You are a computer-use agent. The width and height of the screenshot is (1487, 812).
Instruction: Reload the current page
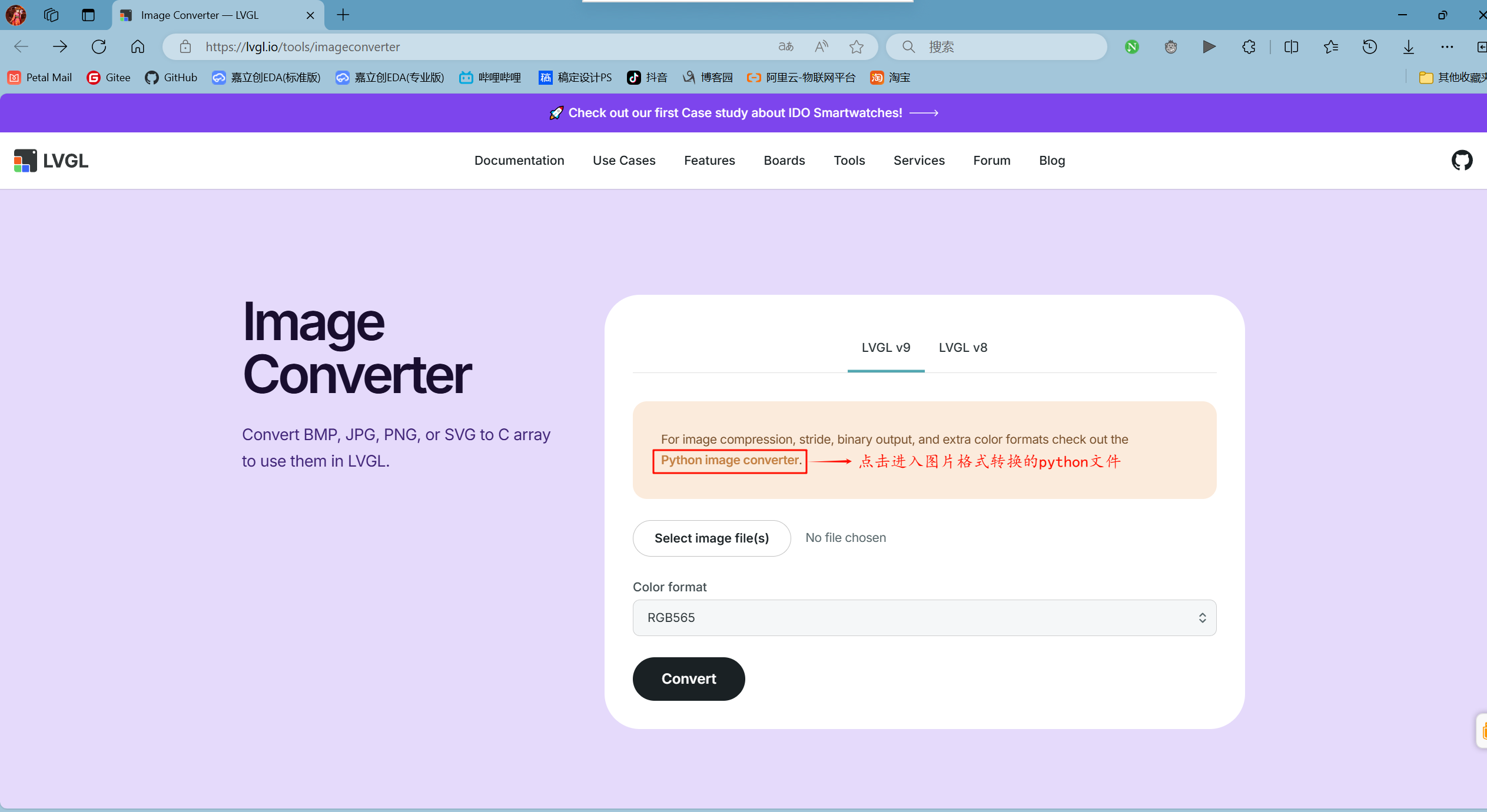pyautogui.click(x=99, y=46)
